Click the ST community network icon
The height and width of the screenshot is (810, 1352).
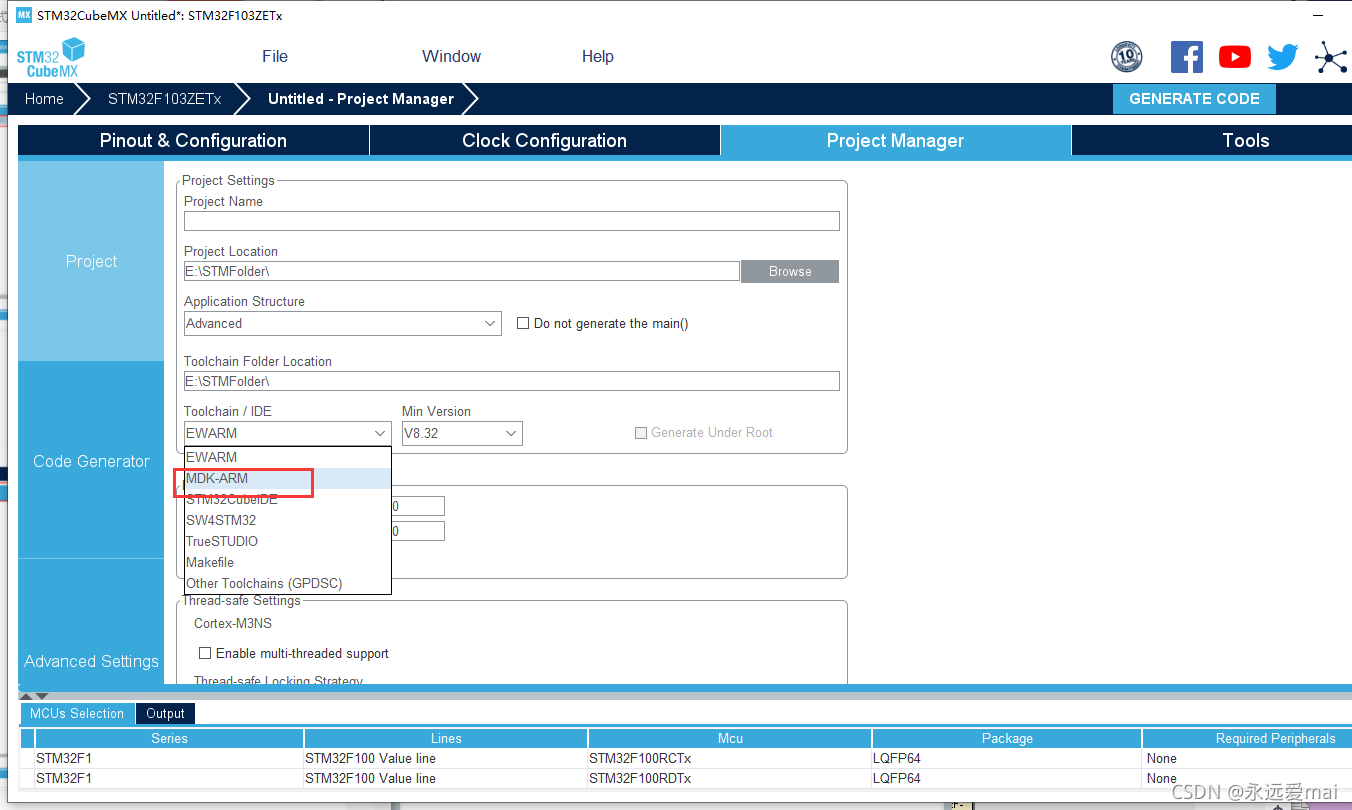click(x=1331, y=57)
